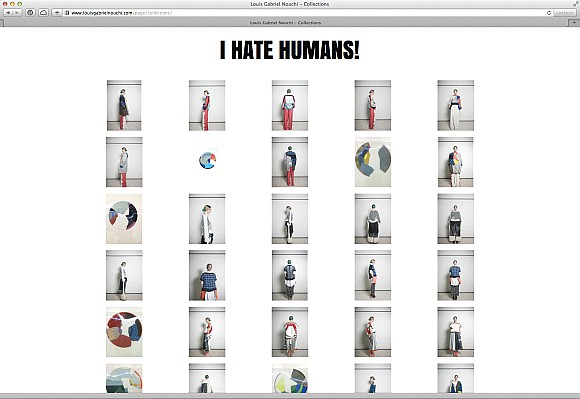Select the Louis Gabriel Nouchi – Collections tab
The width and height of the screenshot is (580, 399).
[x=286, y=23]
